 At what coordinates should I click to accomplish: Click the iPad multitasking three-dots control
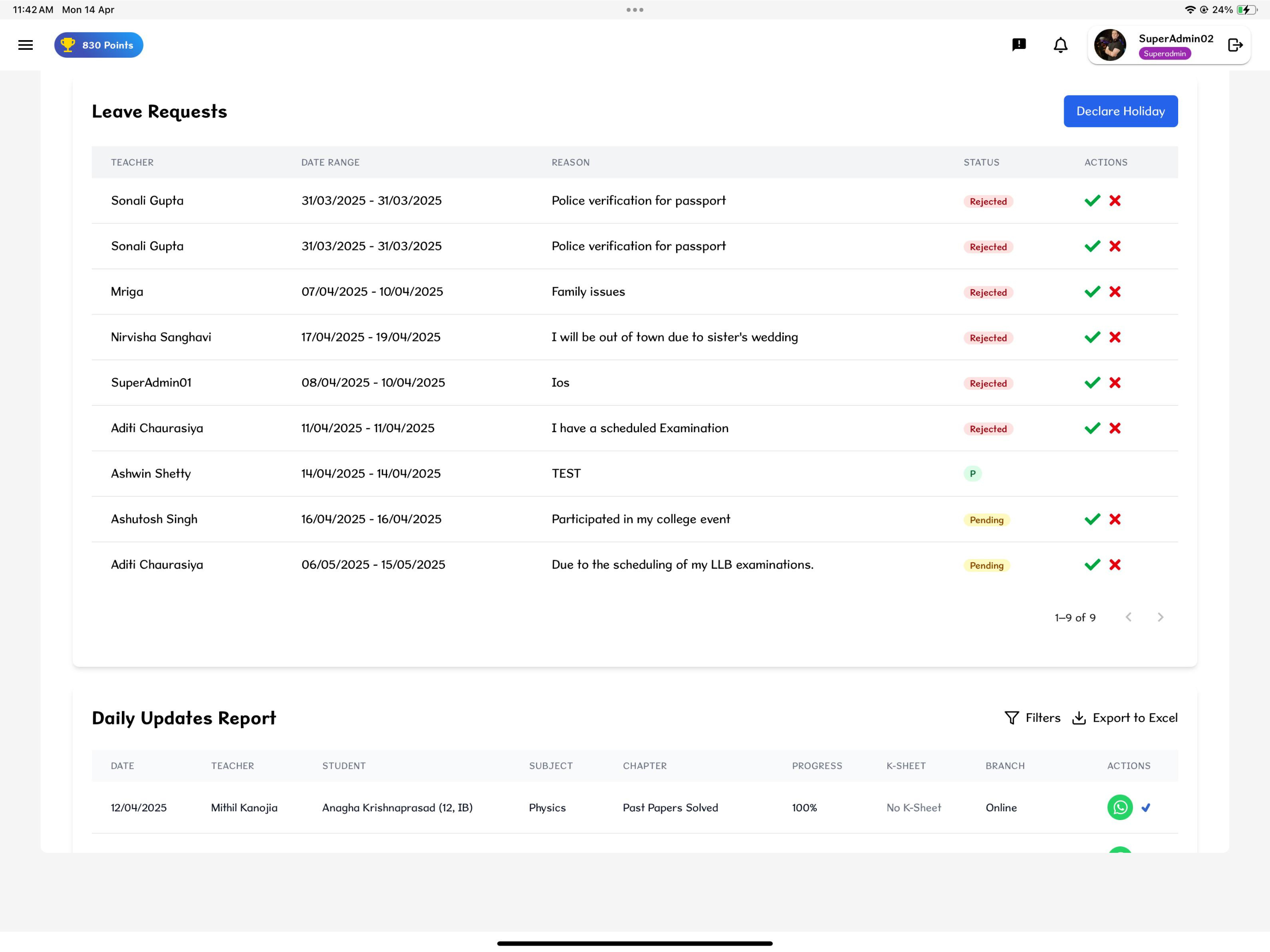[635, 10]
